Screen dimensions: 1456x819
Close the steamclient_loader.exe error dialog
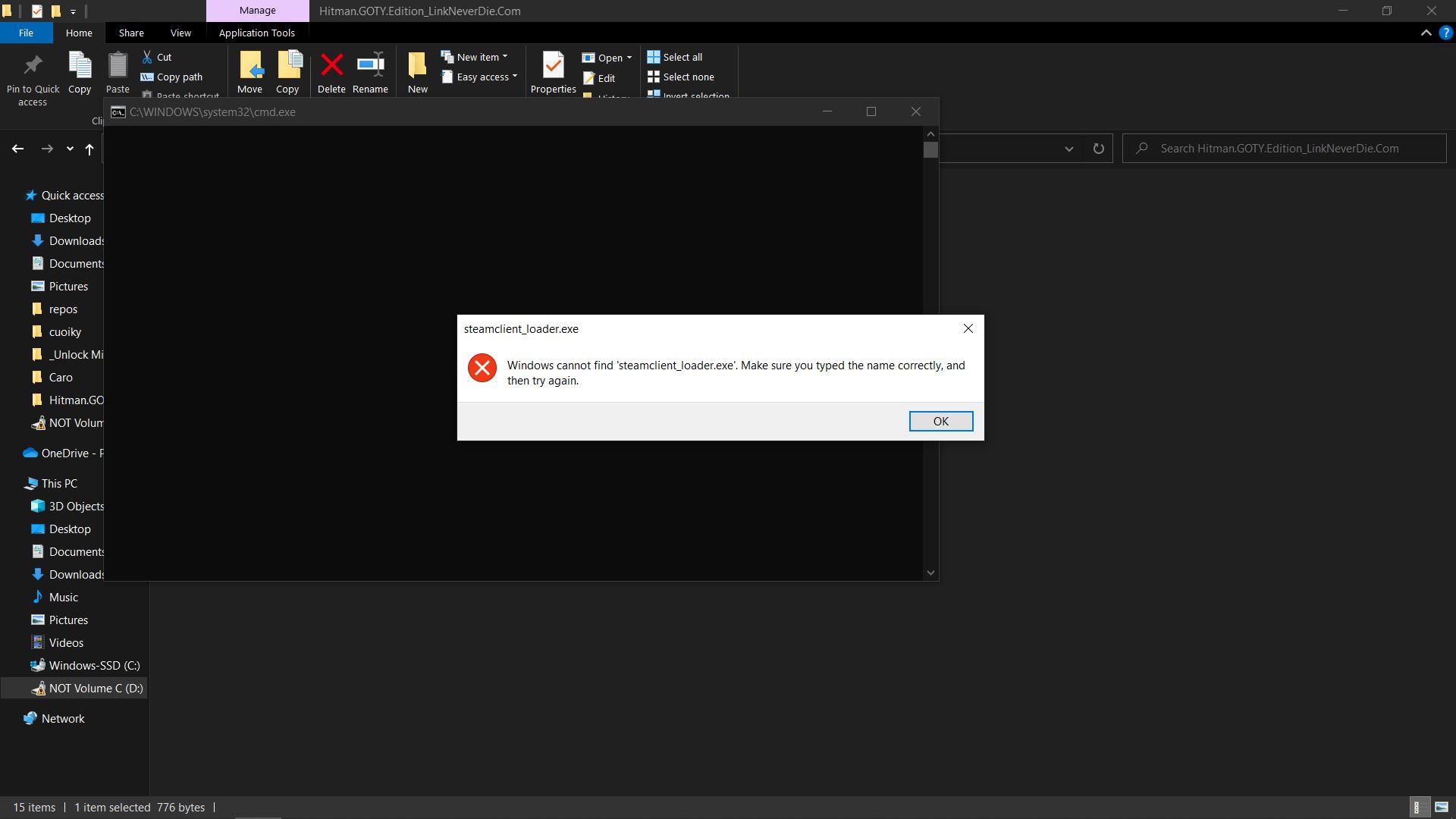(x=940, y=420)
